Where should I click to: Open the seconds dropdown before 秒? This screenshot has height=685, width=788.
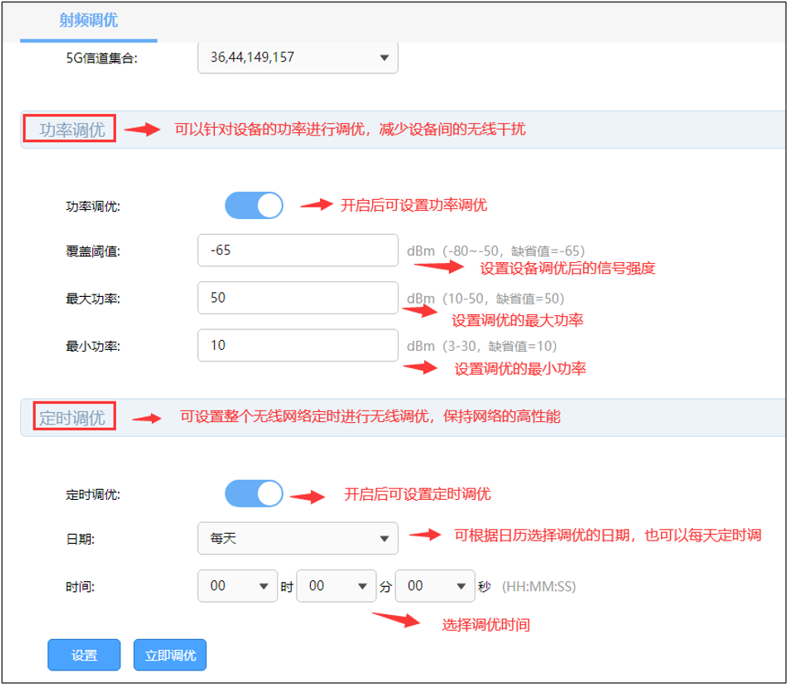point(434,587)
